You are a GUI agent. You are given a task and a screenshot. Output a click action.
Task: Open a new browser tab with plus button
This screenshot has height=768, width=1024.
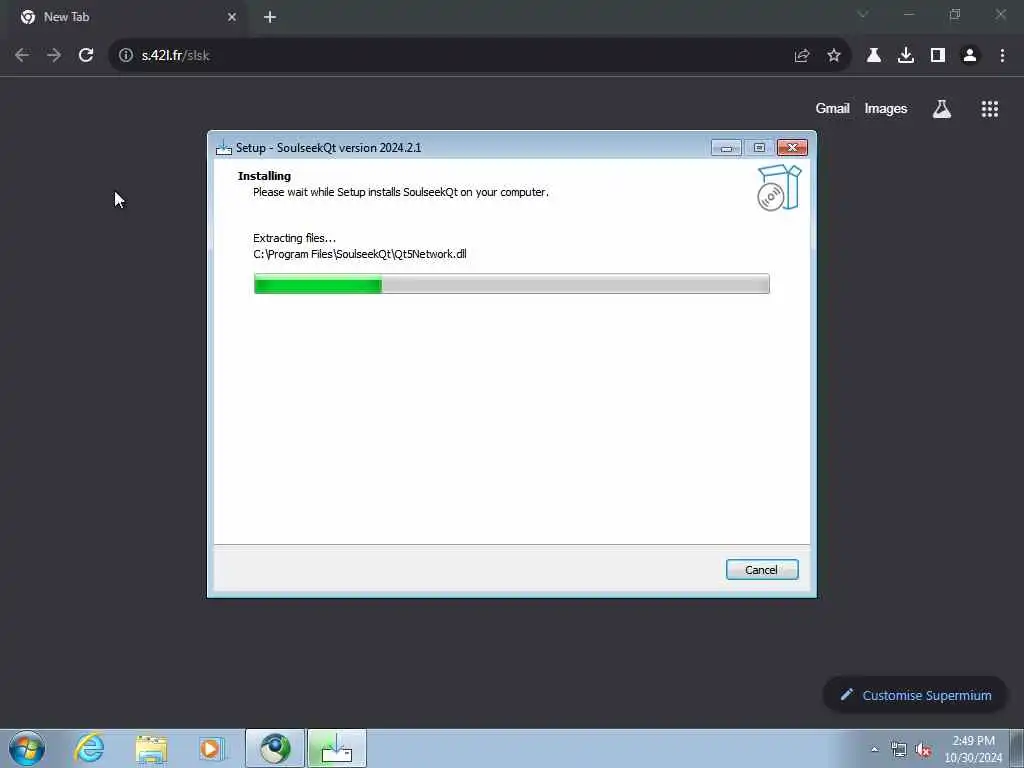pyautogui.click(x=270, y=17)
